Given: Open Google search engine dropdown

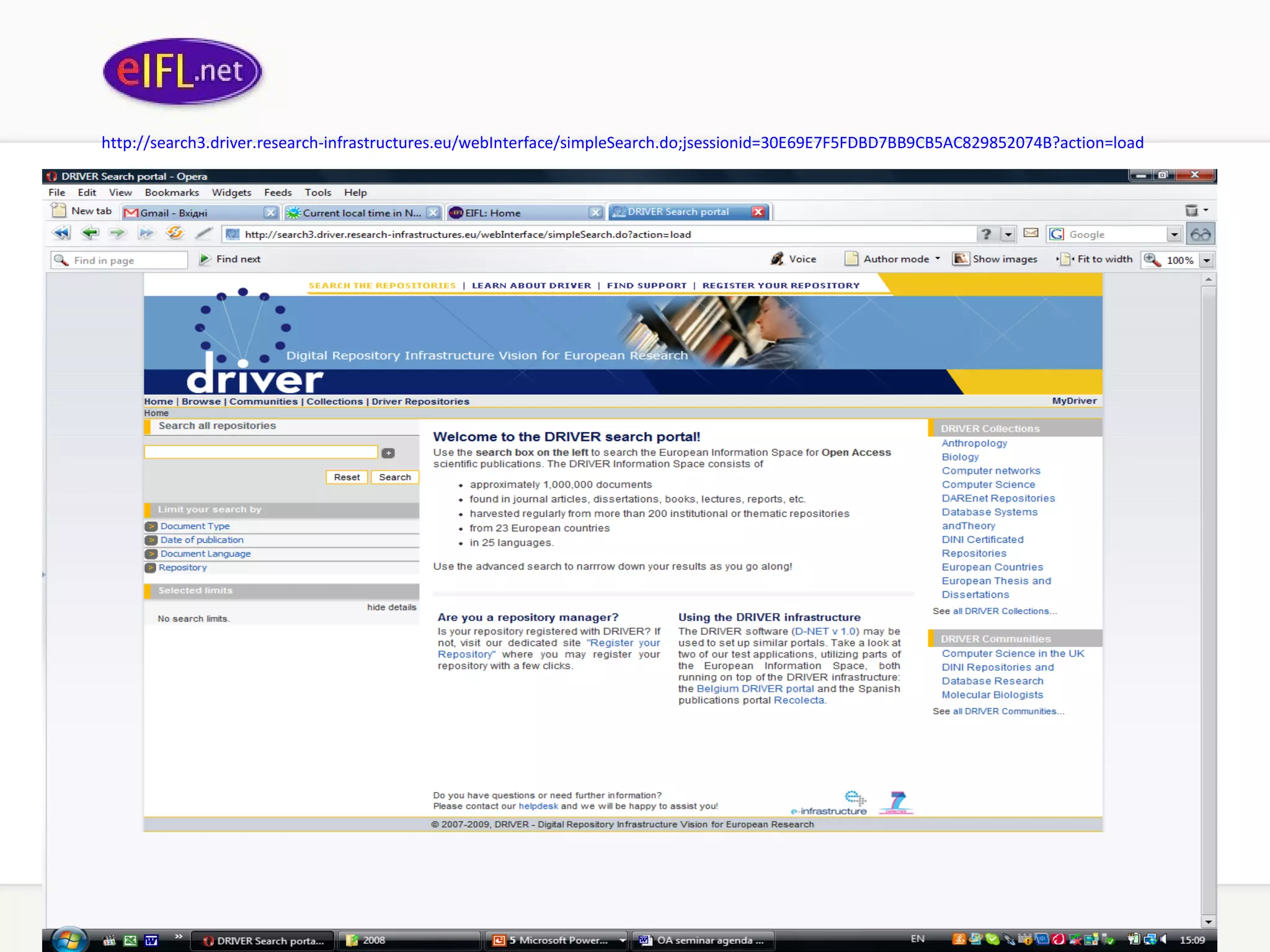Looking at the screenshot, I should point(1174,234).
